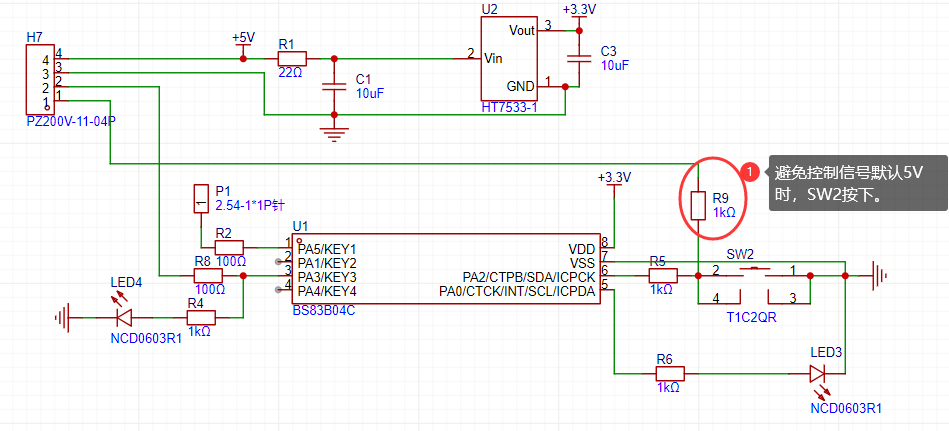Screen dimensions: 949x431
Task: Select resistor R9 inside the red circle
Action: coord(699,205)
